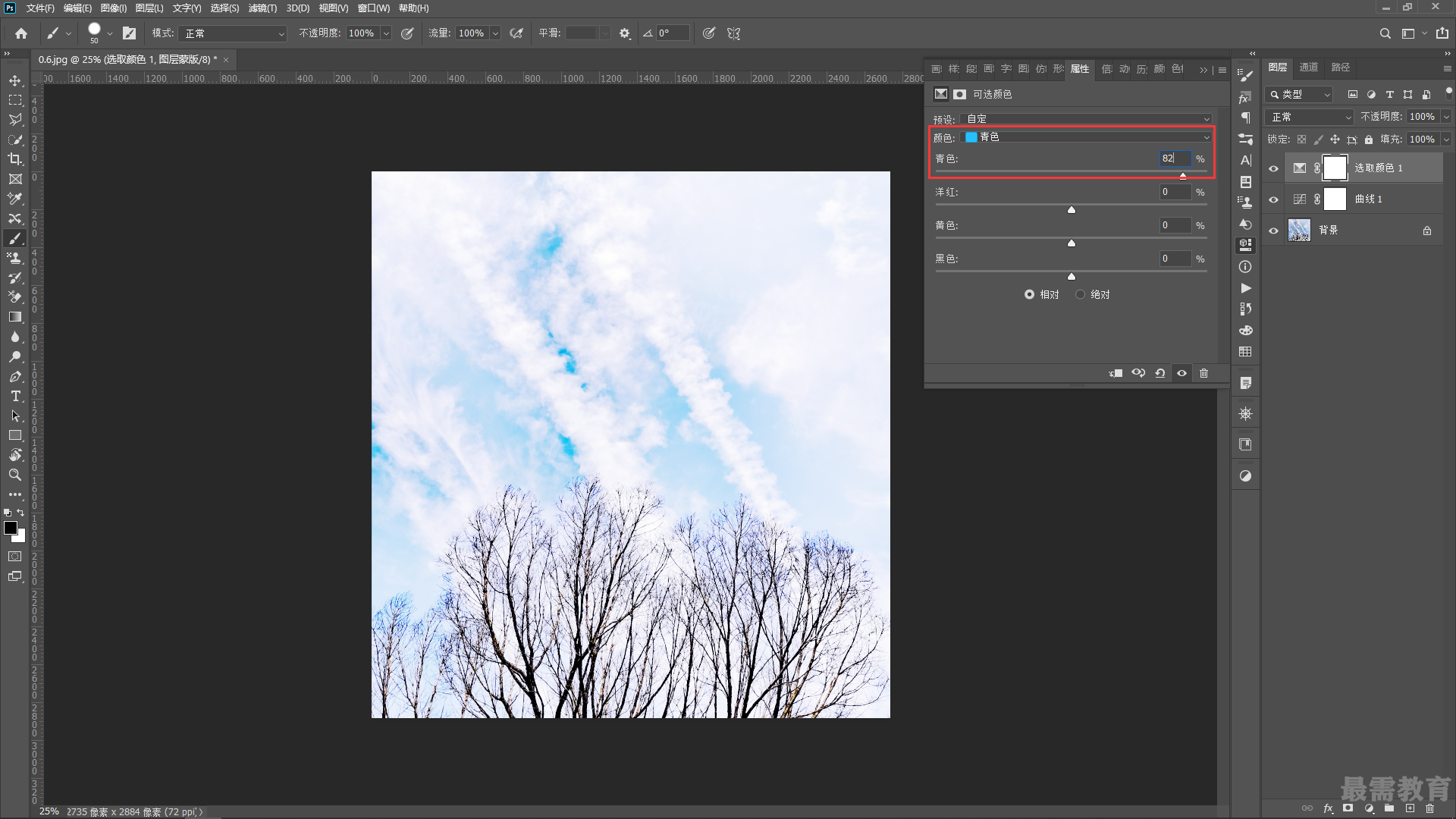Viewport: 1456px width, 819px height.
Task: Enable airbrush-style build-up
Action: (x=516, y=33)
